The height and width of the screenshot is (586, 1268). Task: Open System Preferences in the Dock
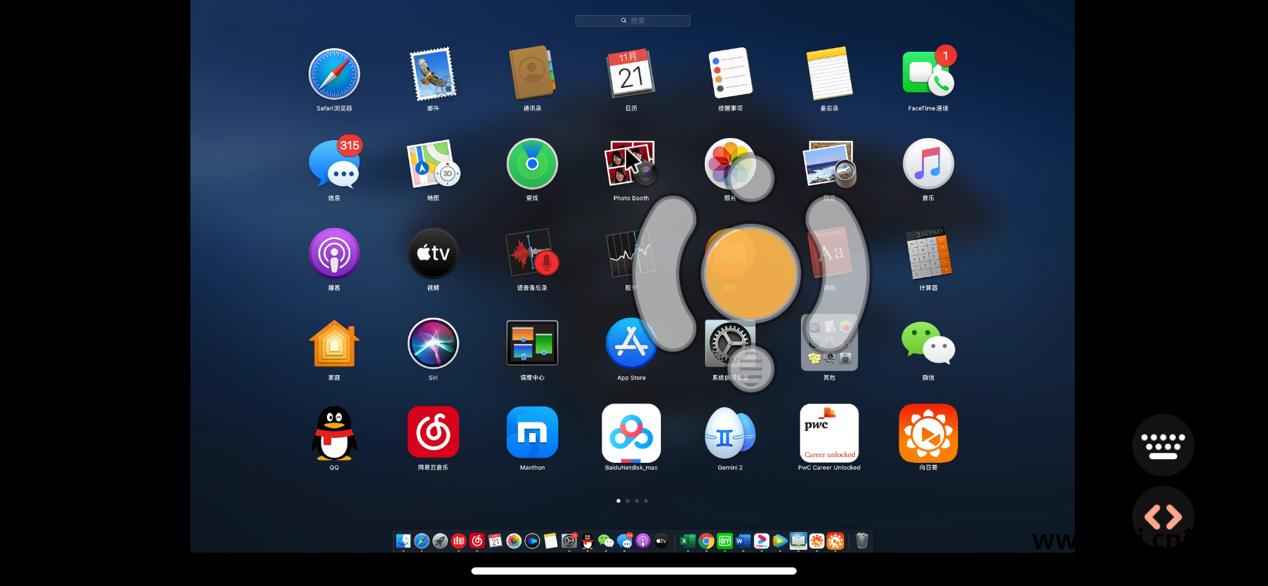(x=569, y=541)
